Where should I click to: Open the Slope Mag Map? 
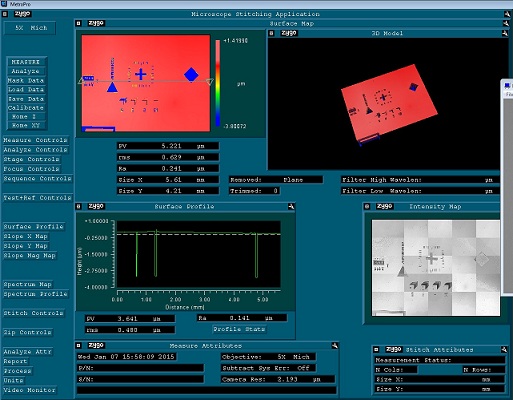pyautogui.click(x=30, y=256)
